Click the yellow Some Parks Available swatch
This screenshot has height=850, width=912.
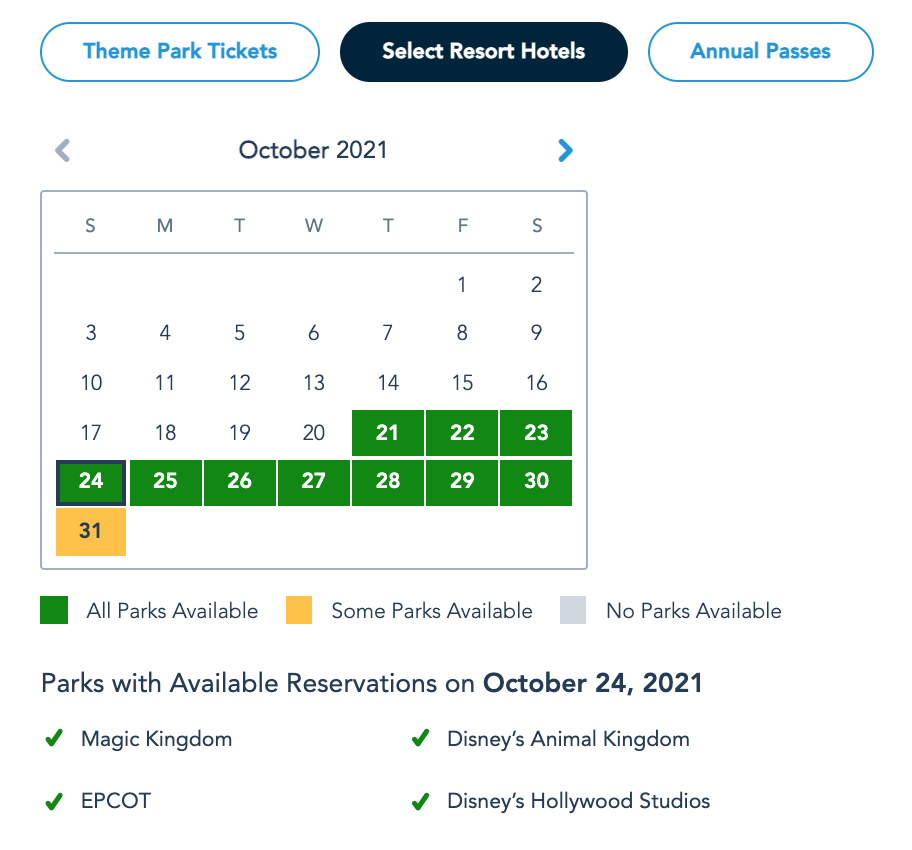click(298, 610)
